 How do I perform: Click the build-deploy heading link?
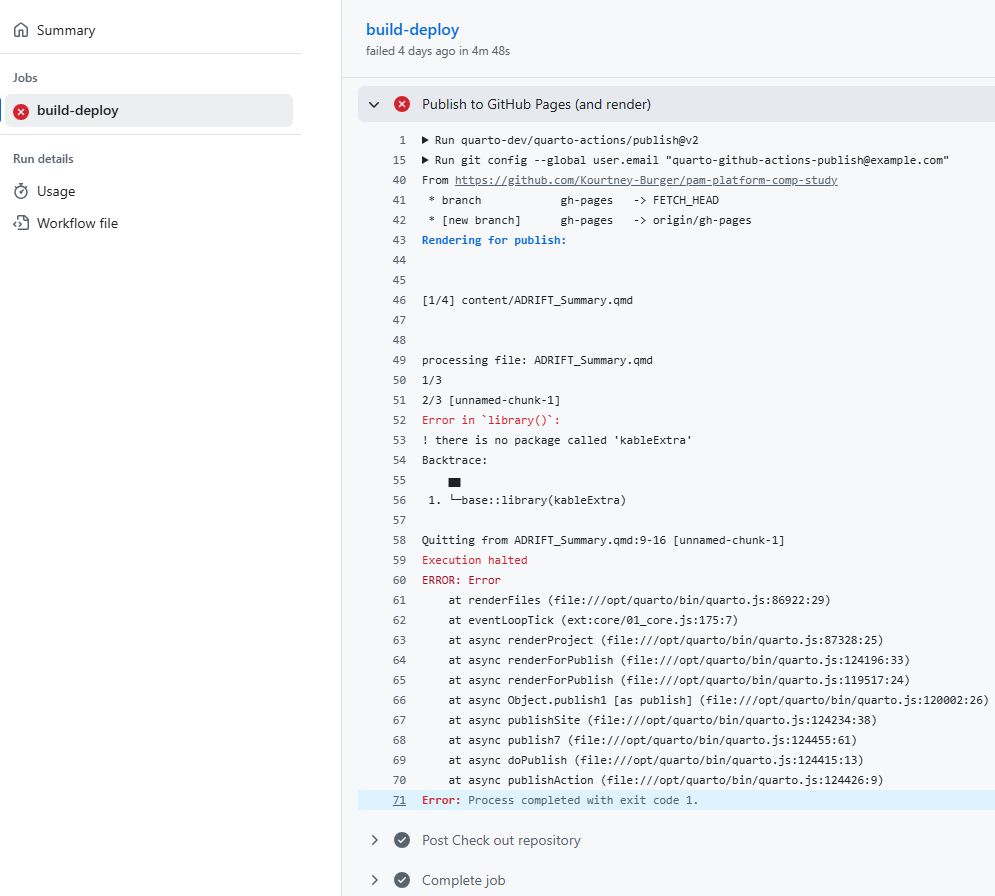click(x=412, y=30)
